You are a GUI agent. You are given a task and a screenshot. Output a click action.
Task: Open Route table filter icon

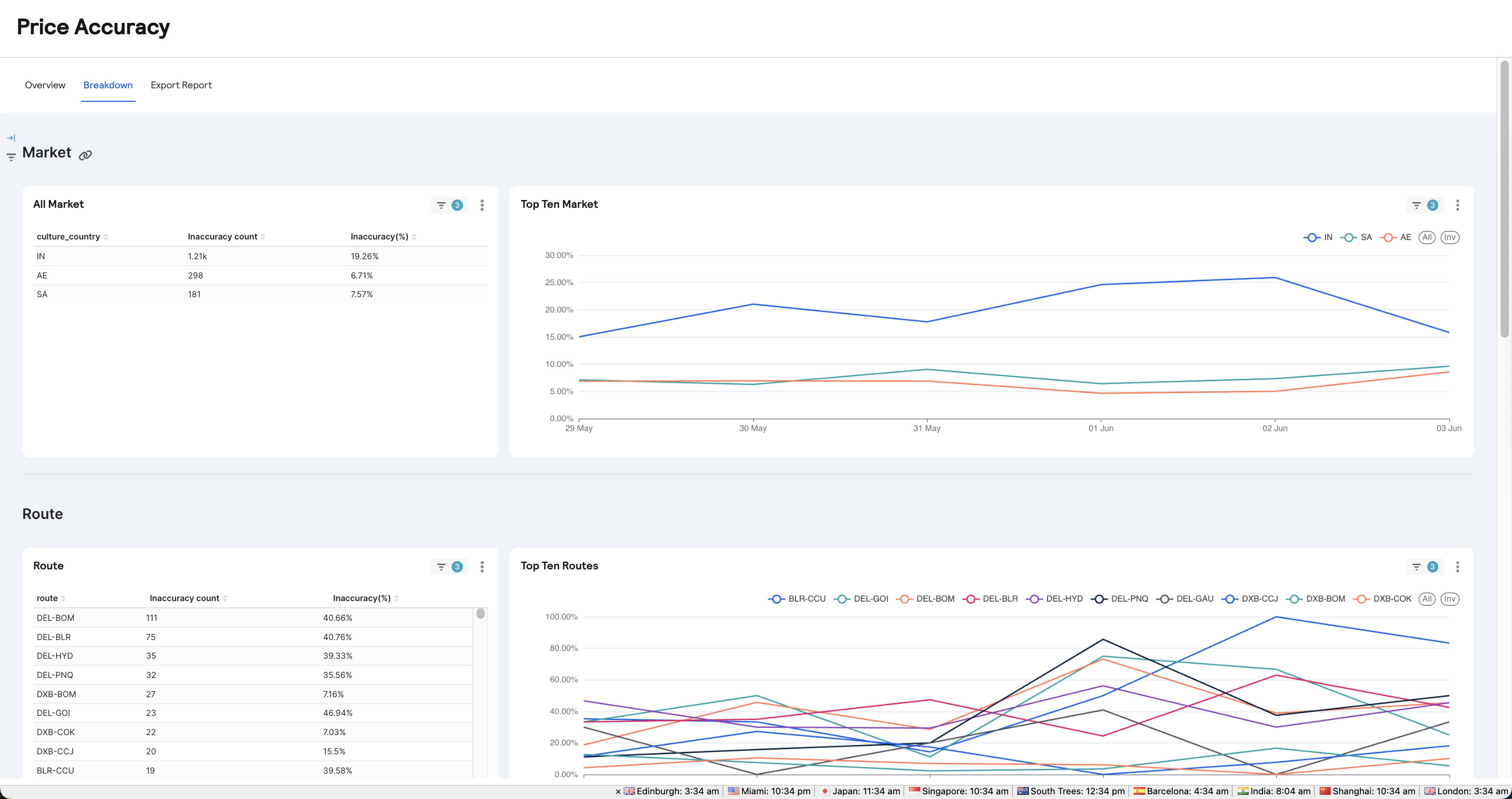[442, 567]
